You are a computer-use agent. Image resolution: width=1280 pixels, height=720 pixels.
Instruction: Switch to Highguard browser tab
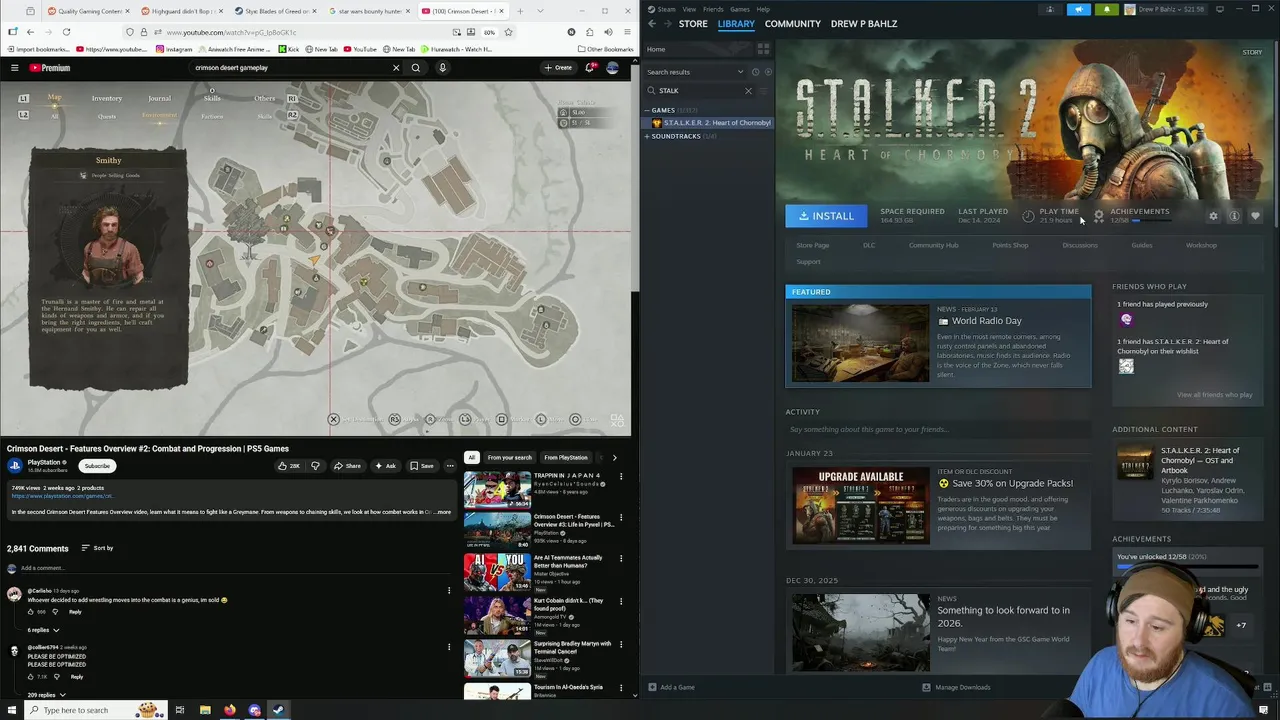pos(180,11)
